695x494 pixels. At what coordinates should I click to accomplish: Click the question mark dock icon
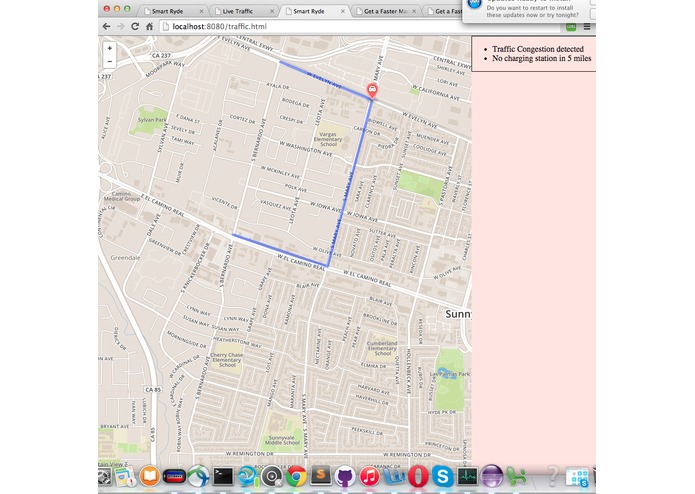(552, 476)
